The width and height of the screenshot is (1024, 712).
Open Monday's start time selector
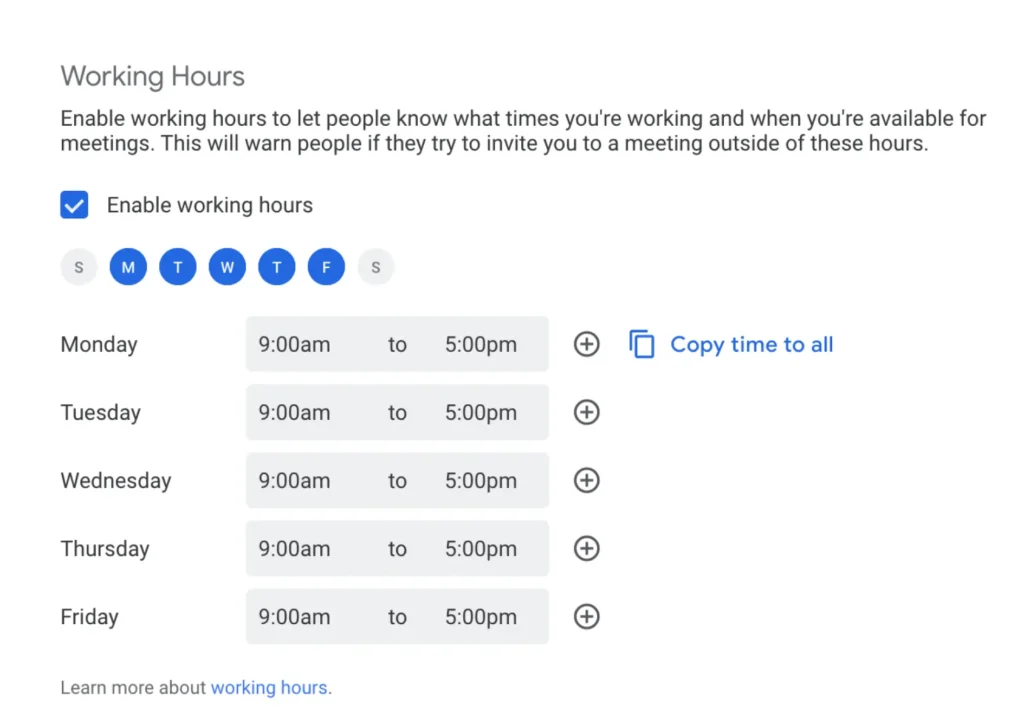[x=294, y=343]
